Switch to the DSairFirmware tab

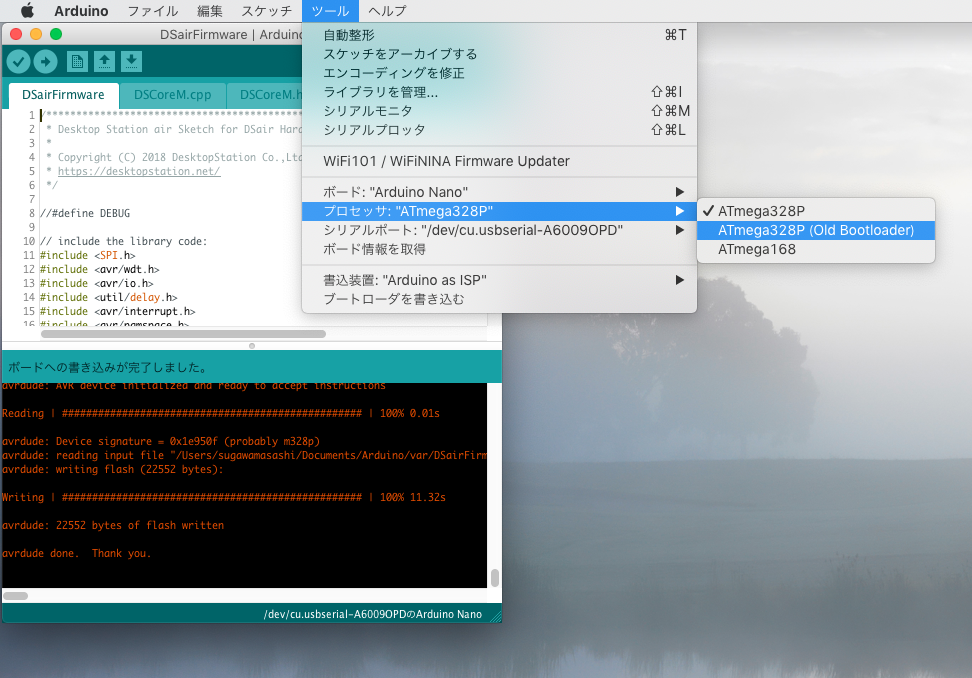click(63, 95)
